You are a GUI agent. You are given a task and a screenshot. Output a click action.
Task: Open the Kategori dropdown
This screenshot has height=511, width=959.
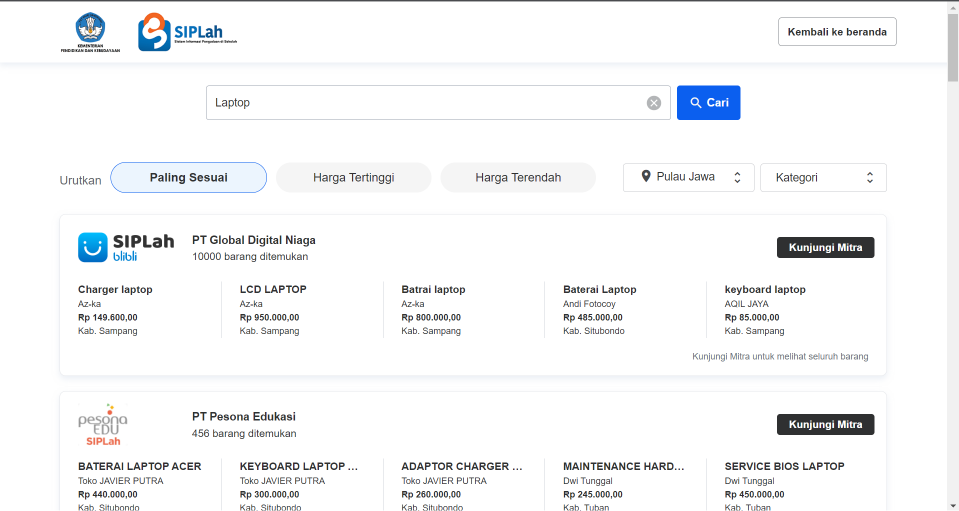[823, 177]
